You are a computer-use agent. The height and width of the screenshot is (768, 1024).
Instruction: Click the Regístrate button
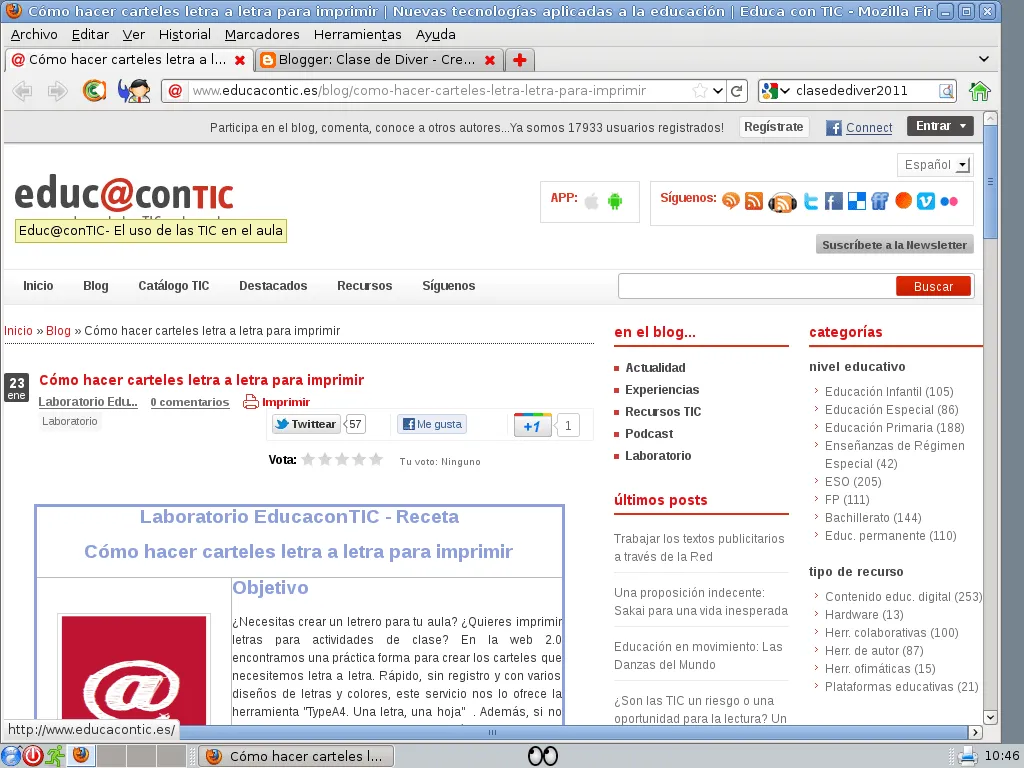(x=774, y=127)
